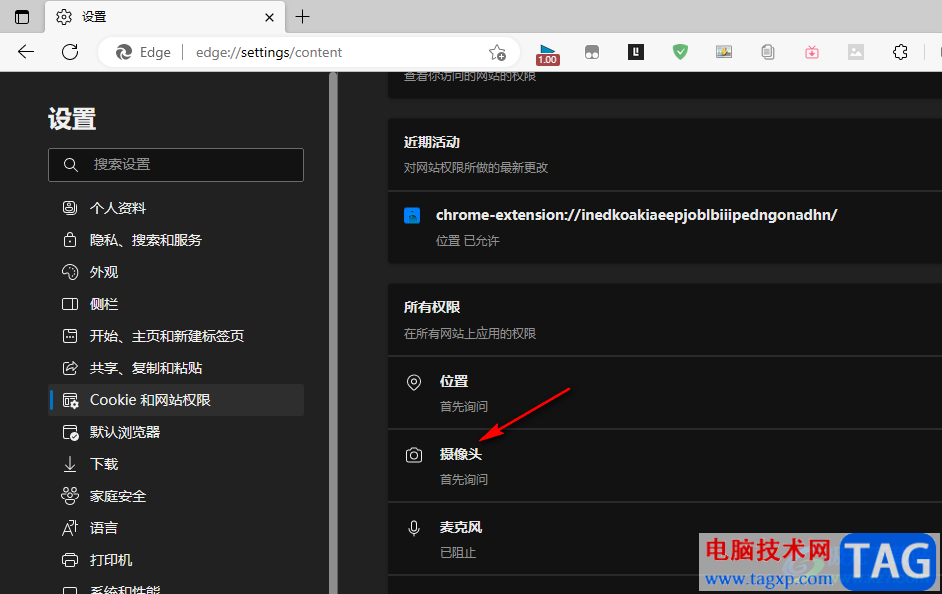This screenshot has height=594, width=942.
Task: Open 外观 settings section
Action: (176, 272)
